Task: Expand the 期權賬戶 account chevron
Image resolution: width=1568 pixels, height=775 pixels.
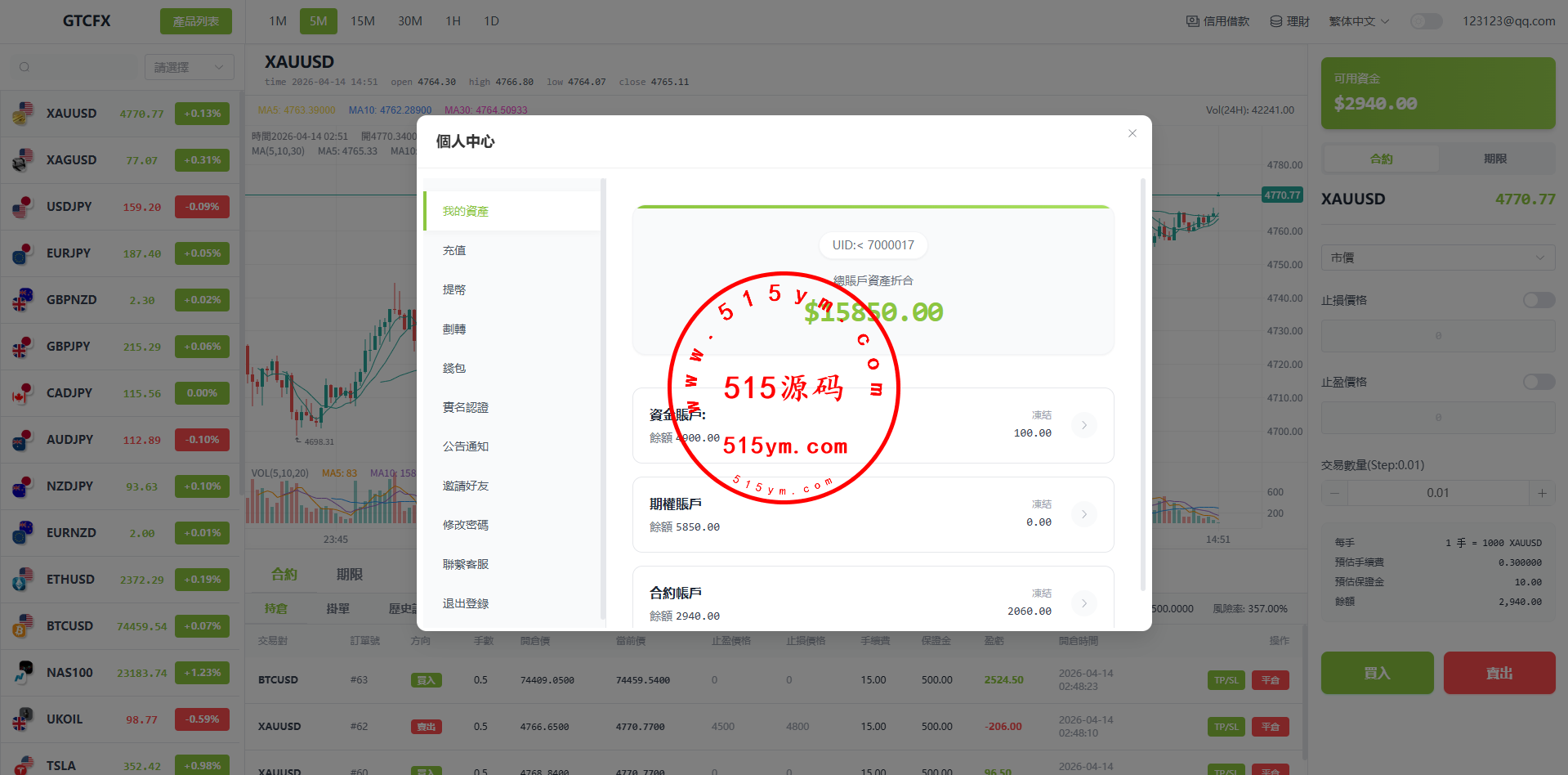Action: pos(1083,514)
